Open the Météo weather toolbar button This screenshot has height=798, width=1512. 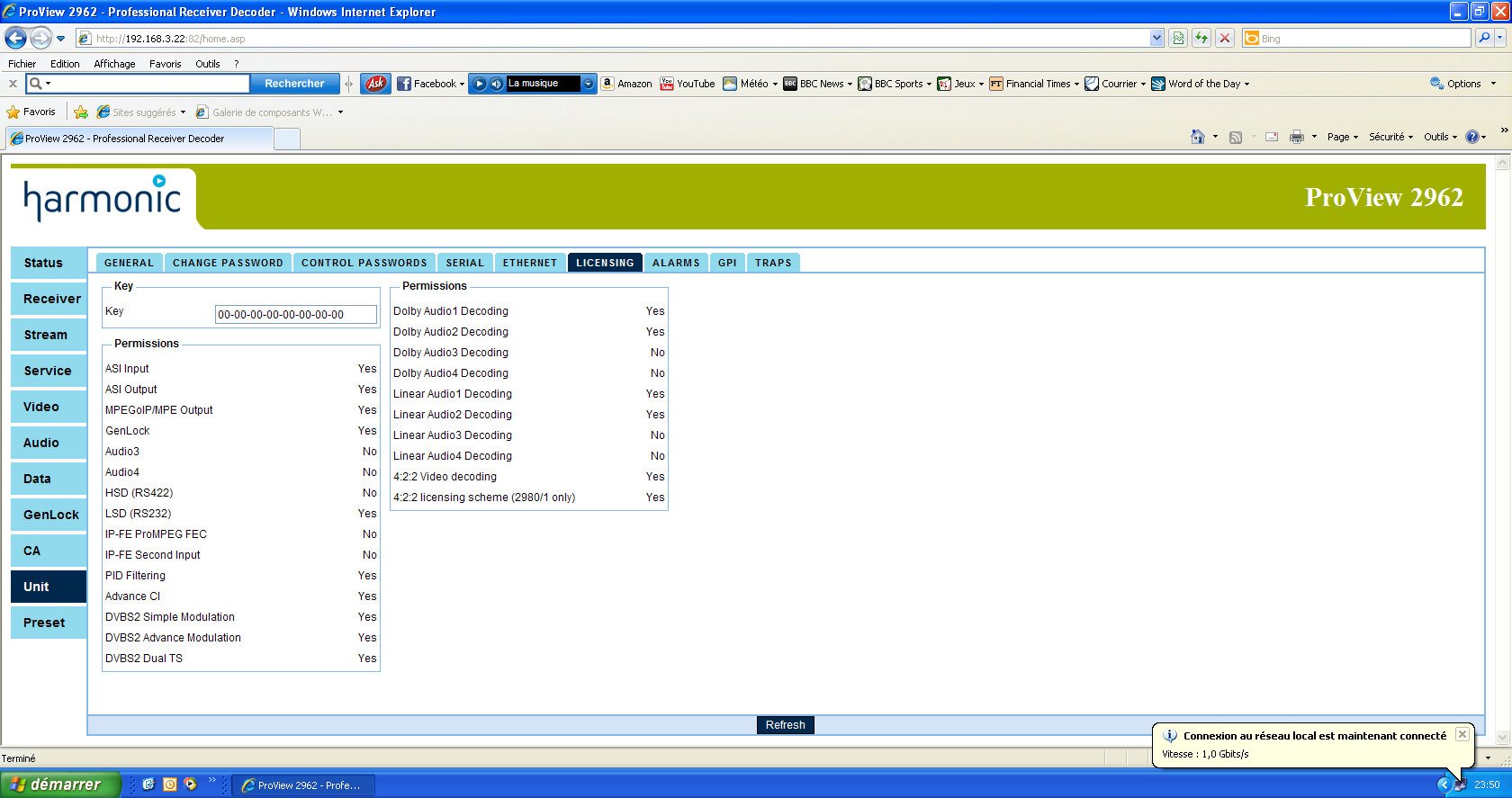click(x=751, y=84)
